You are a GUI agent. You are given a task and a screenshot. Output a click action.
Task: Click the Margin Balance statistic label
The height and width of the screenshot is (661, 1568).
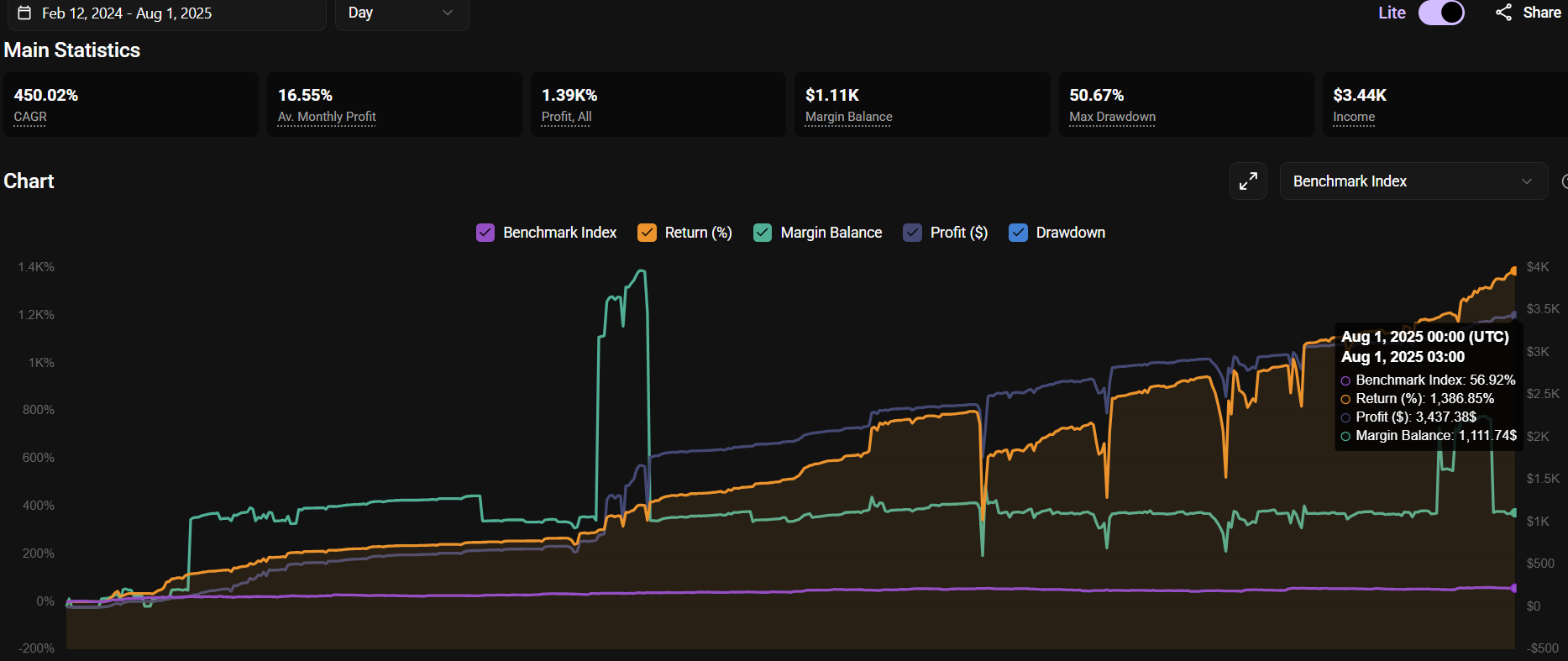pos(849,117)
